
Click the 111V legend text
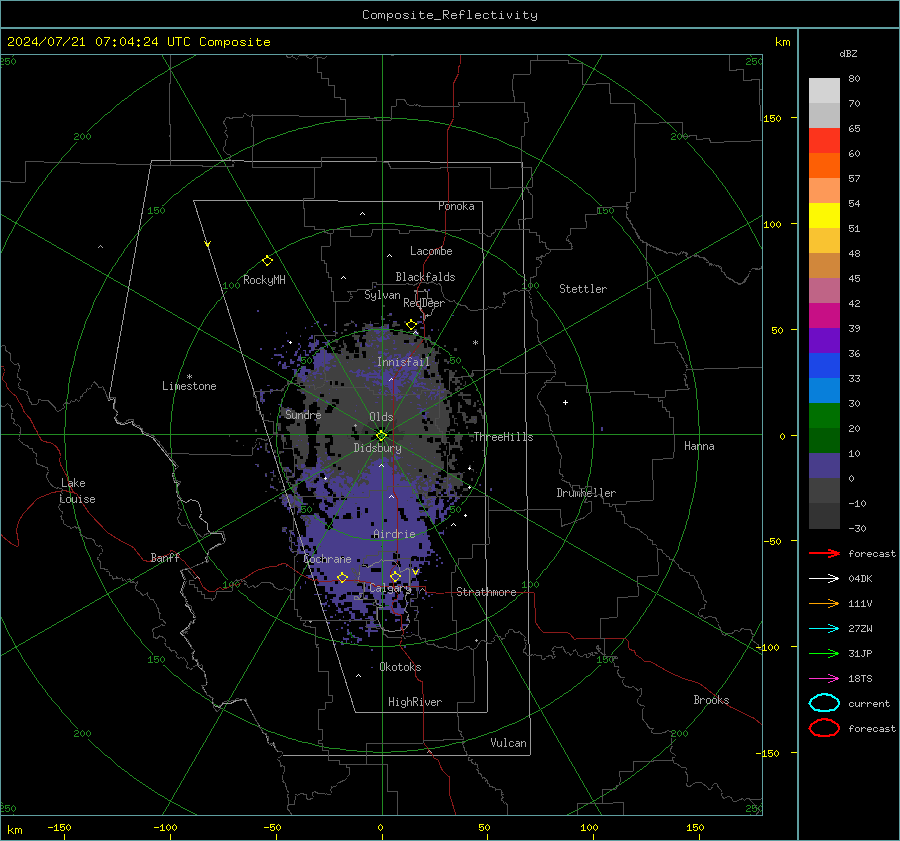click(x=860, y=603)
